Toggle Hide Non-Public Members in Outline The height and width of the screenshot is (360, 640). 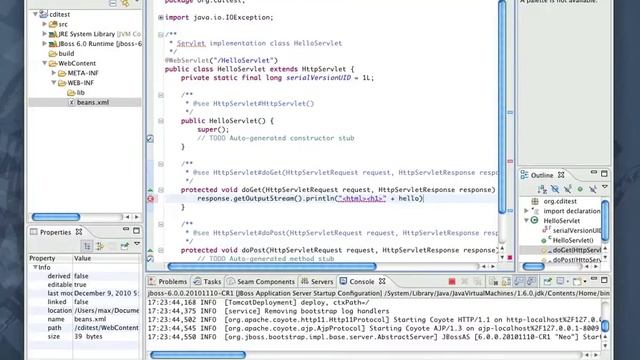(580, 189)
